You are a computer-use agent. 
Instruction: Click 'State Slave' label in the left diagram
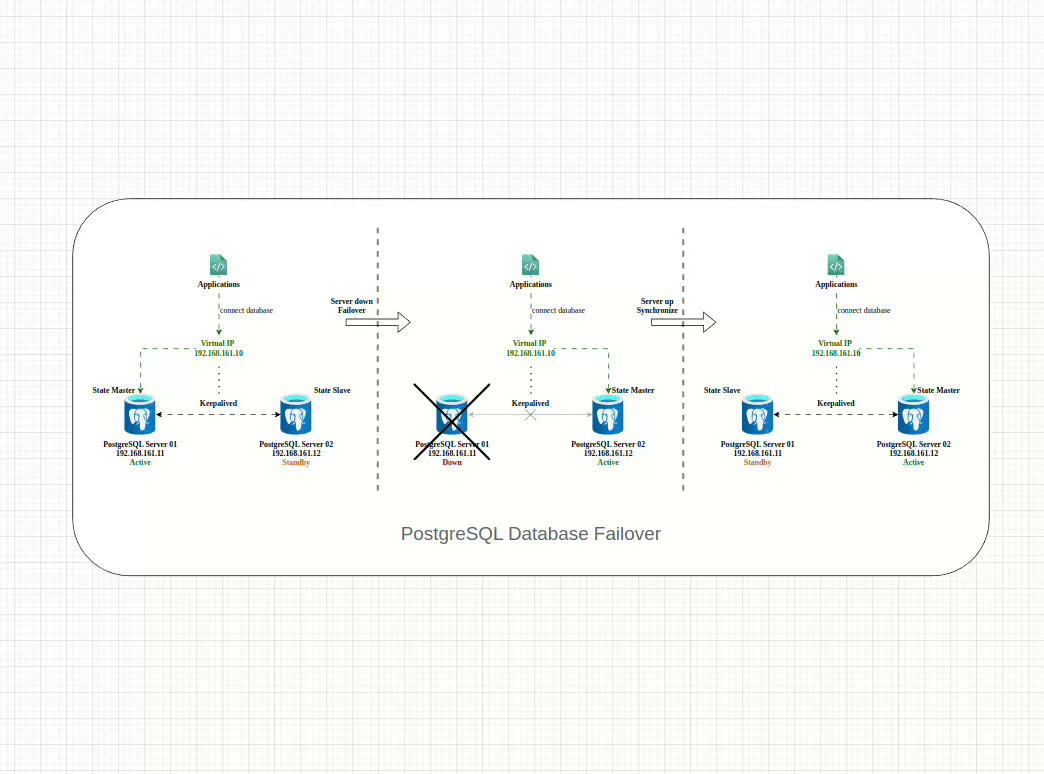click(x=332, y=390)
